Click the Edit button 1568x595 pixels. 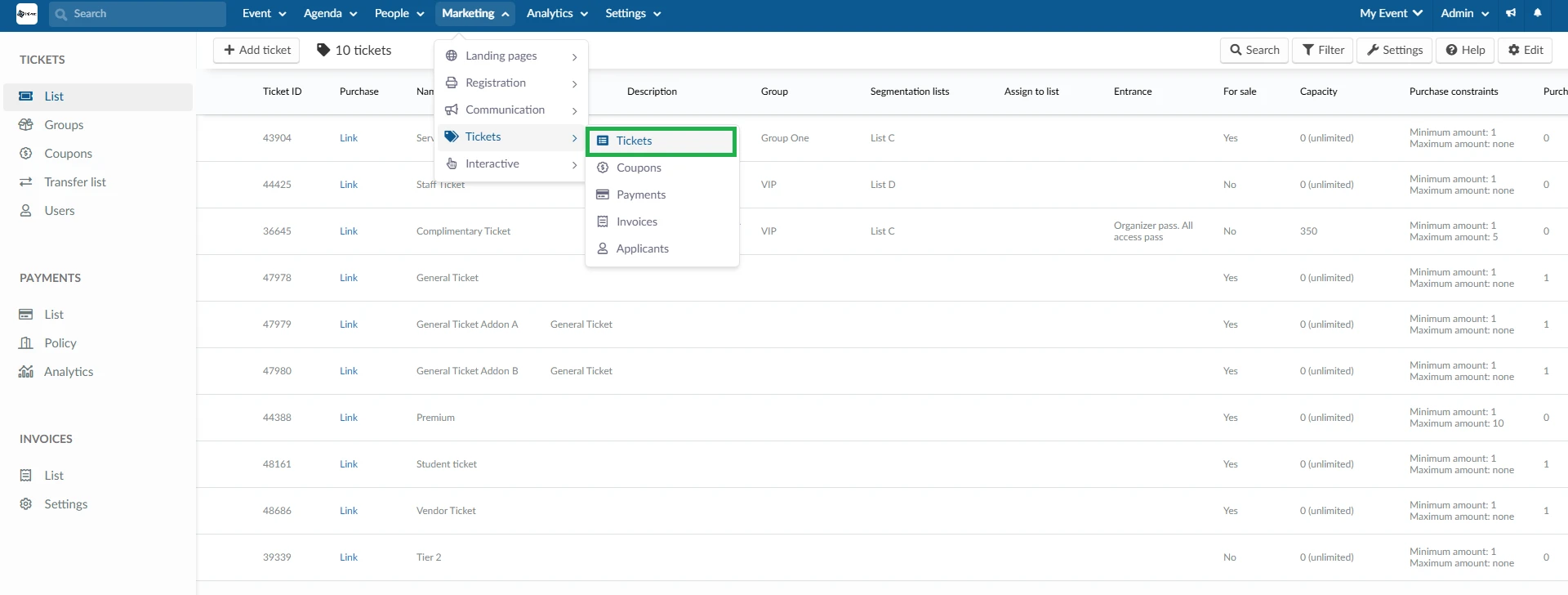click(1526, 50)
